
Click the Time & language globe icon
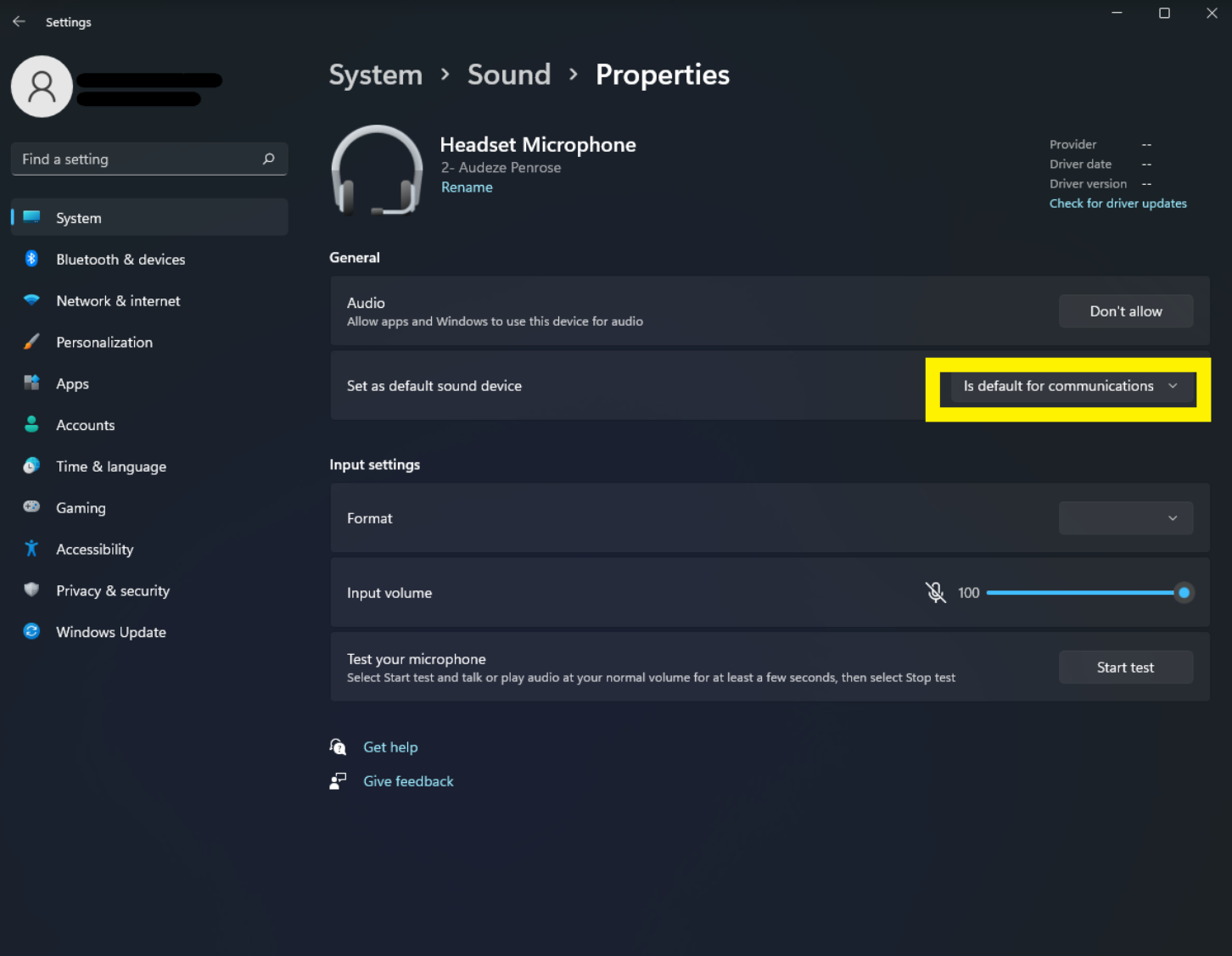click(x=31, y=466)
